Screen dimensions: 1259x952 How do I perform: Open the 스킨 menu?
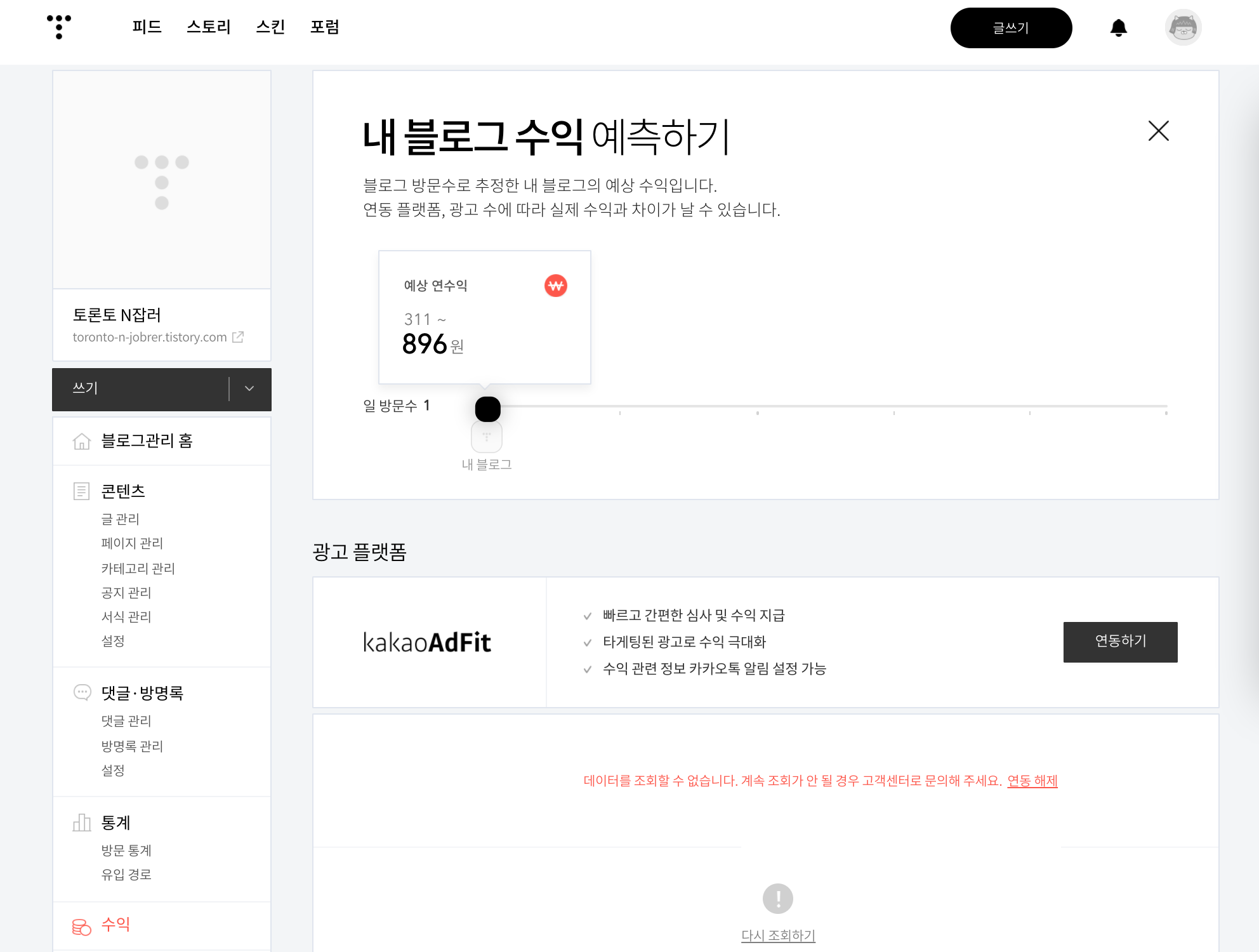pyautogui.click(x=270, y=27)
